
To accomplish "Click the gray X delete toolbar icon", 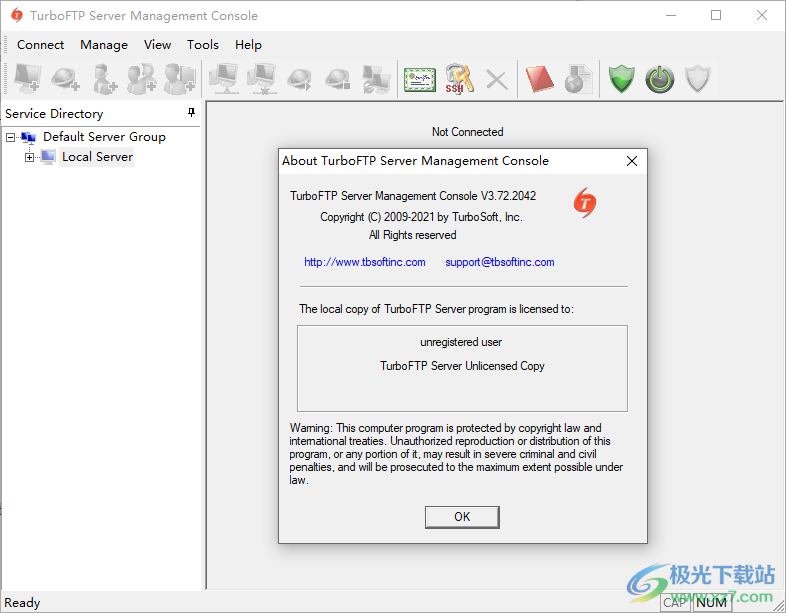I will coord(497,79).
